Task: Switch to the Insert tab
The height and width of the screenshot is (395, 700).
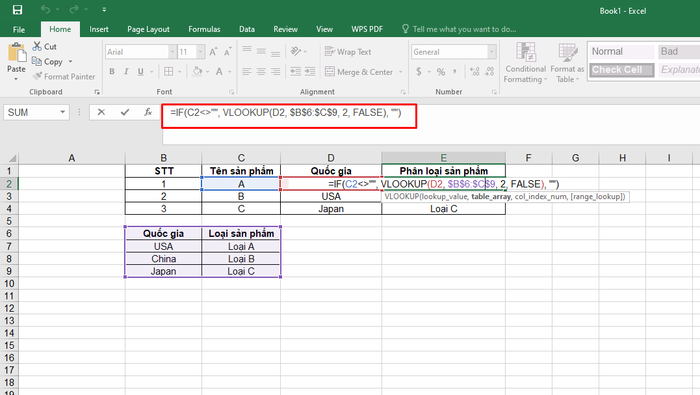Action: pos(99,29)
